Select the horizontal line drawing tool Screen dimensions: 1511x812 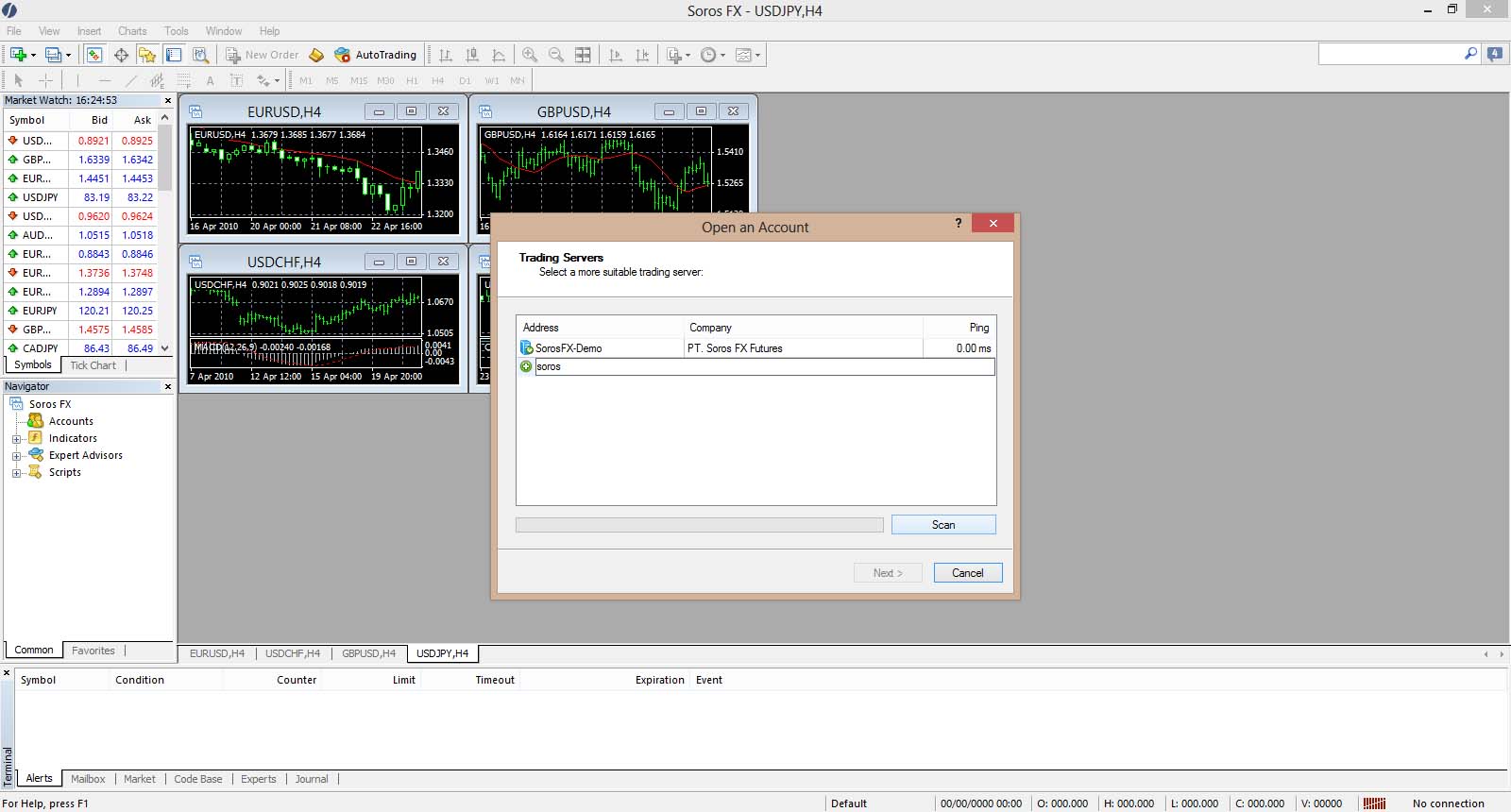pyautogui.click(x=104, y=80)
